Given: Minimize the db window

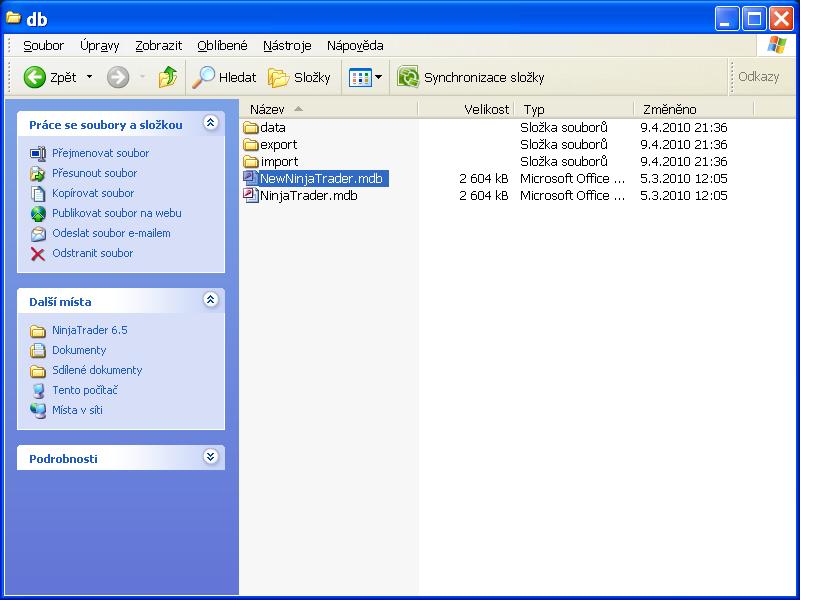Looking at the screenshot, I should pos(727,19).
